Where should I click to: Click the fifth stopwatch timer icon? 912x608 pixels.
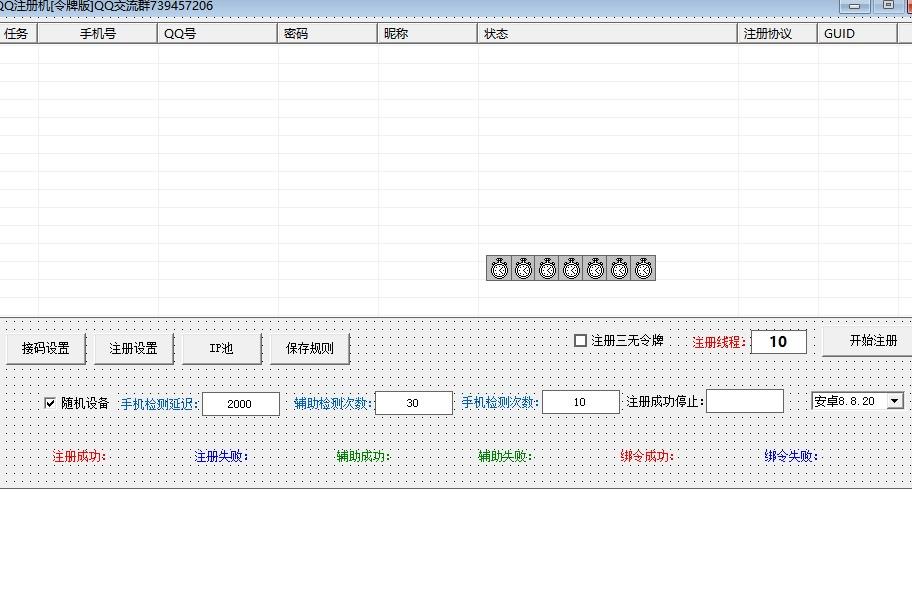coord(595,268)
